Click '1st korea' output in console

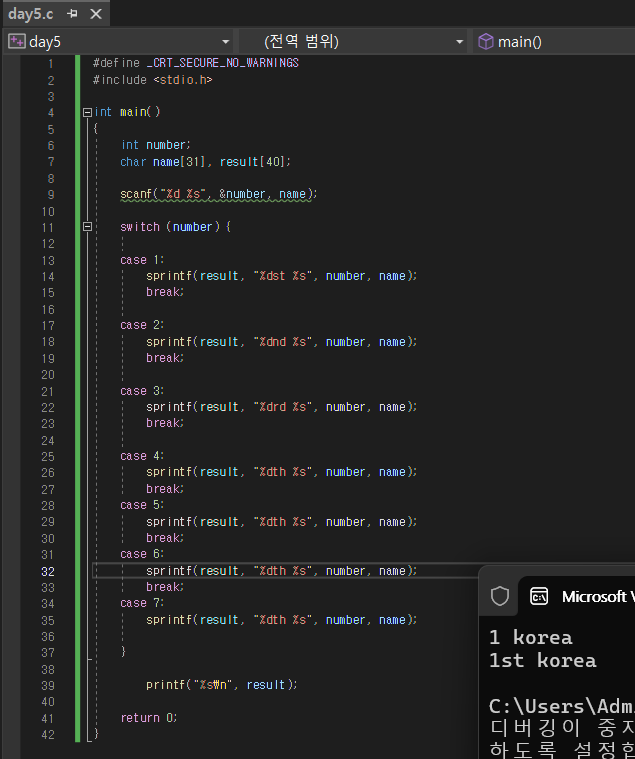point(543,661)
